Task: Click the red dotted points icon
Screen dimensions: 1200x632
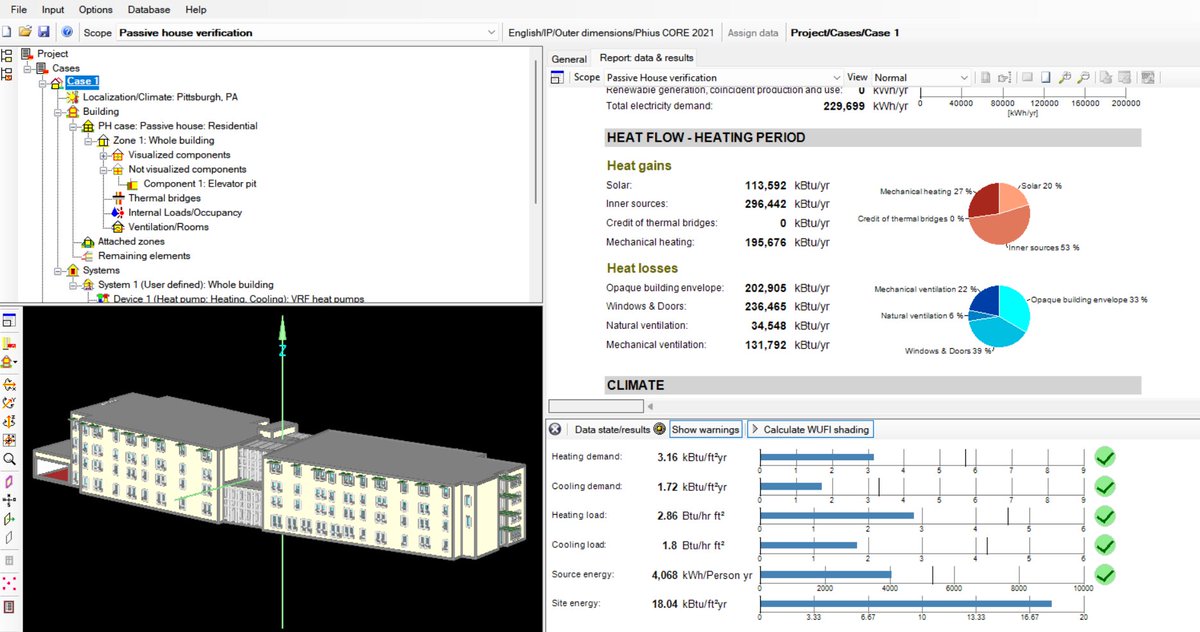Action: (9, 583)
